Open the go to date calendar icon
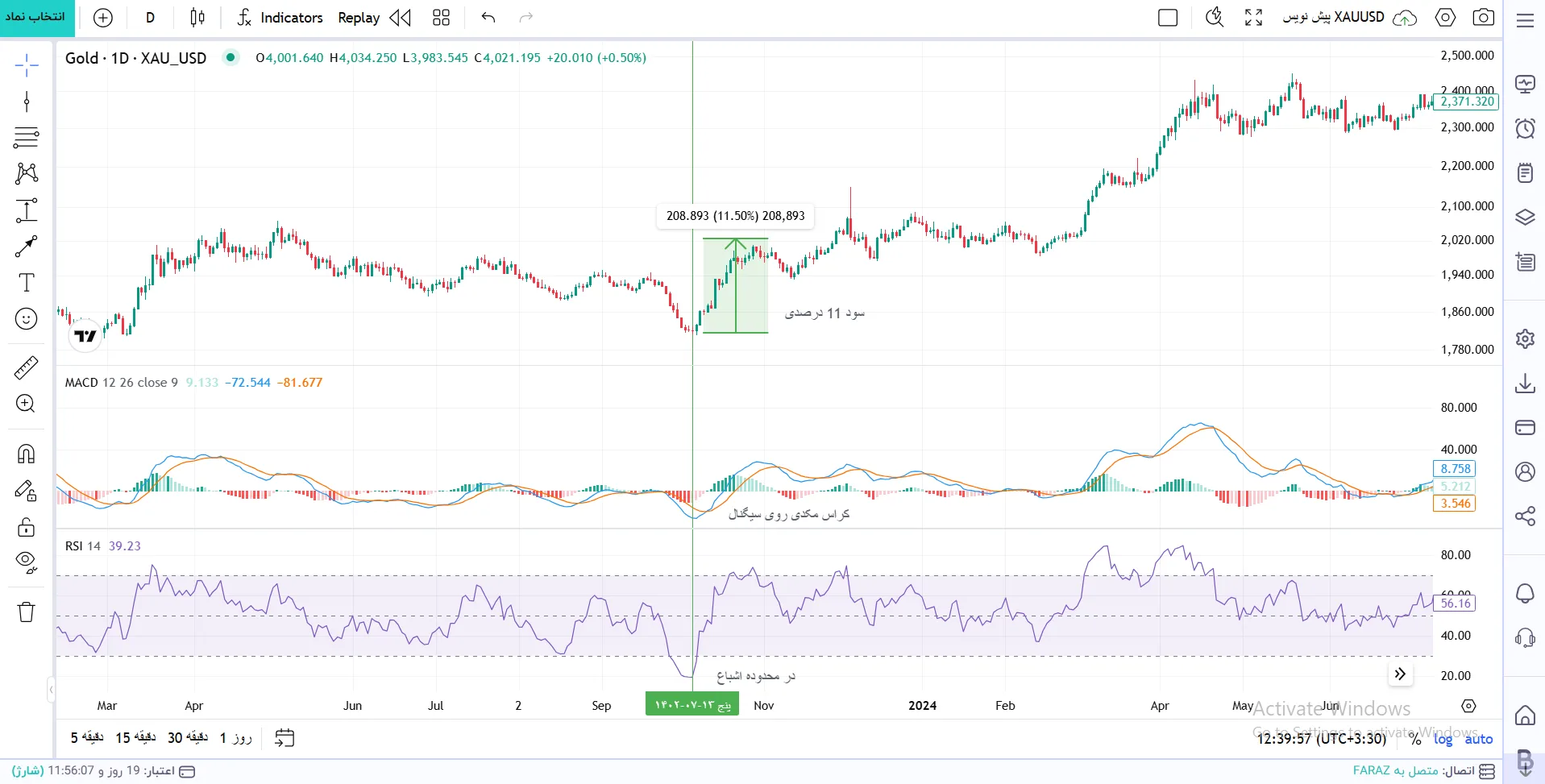1545x784 pixels. (284, 738)
